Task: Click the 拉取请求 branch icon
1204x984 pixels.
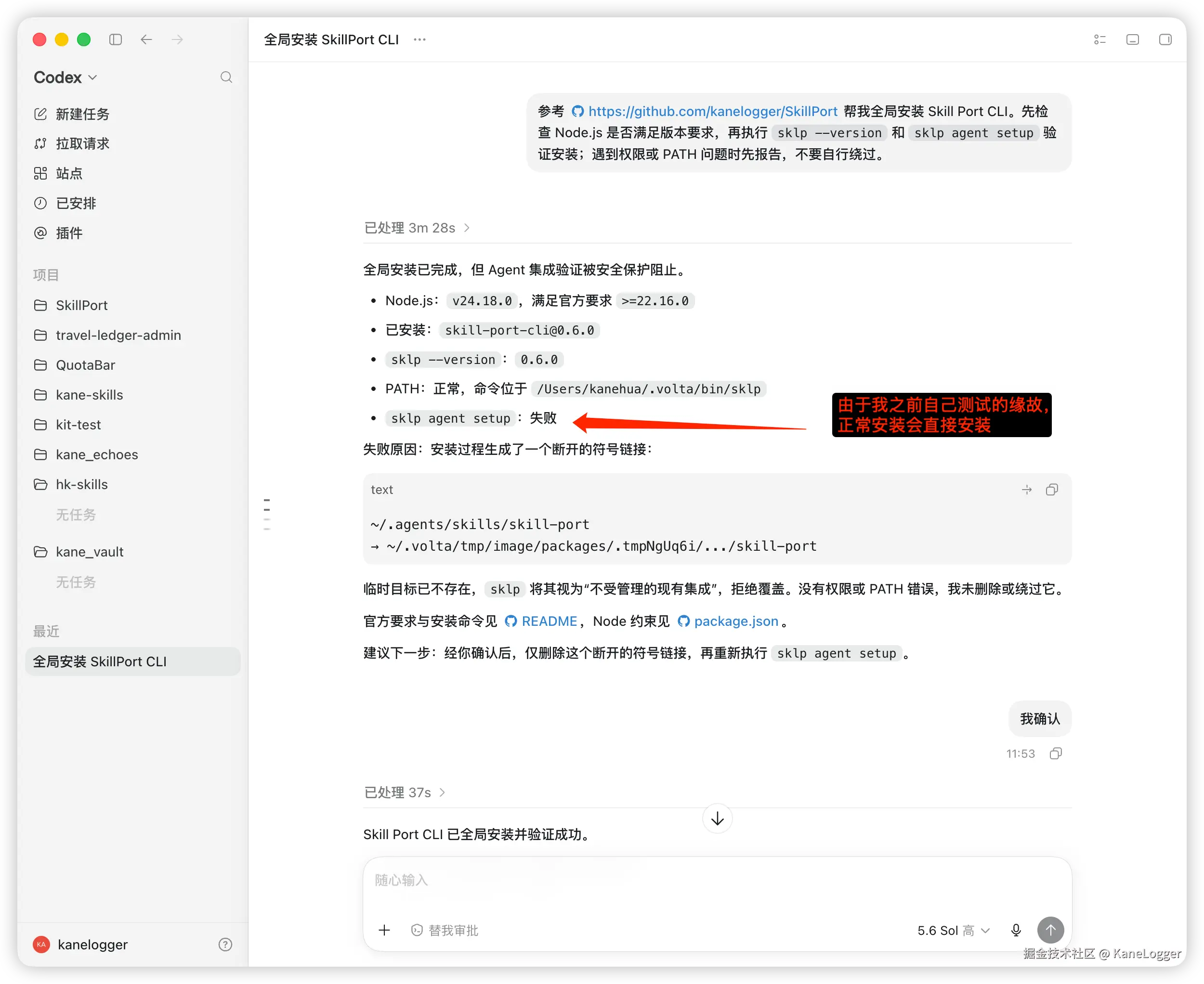Action: 40,143
